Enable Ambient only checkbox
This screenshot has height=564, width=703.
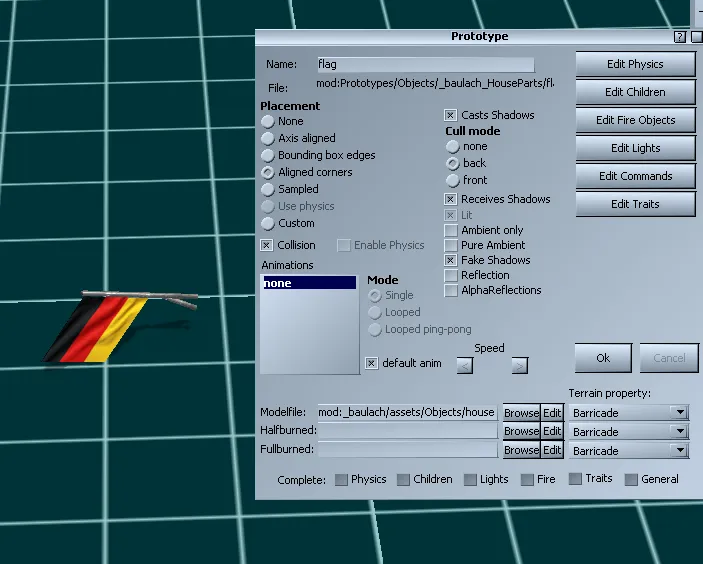click(x=451, y=230)
